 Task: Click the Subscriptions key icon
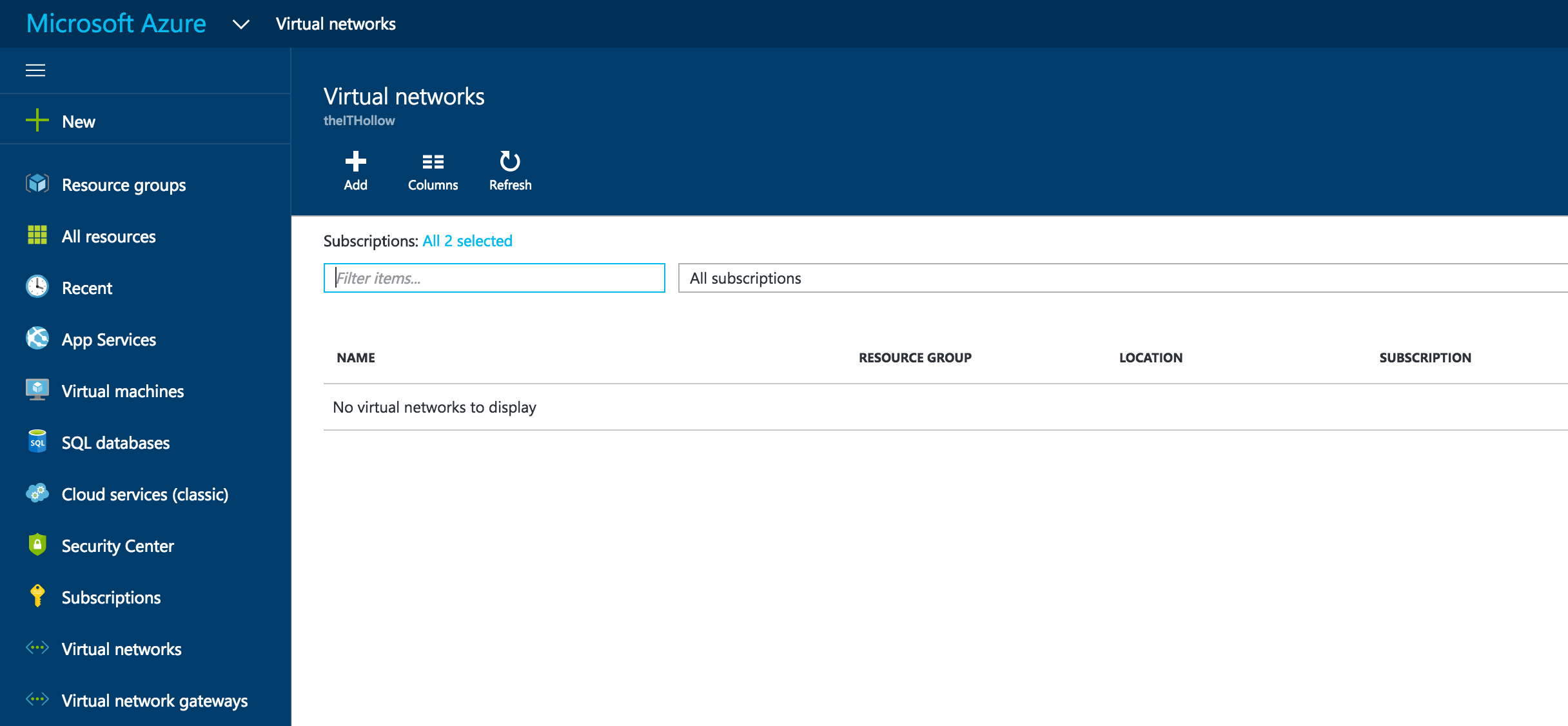click(37, 596)
